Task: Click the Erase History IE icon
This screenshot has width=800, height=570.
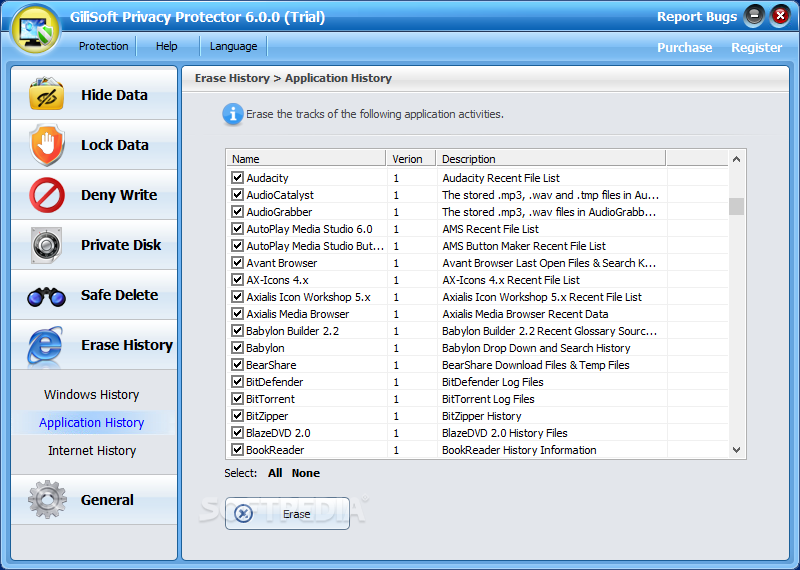Action: point(46,345)
